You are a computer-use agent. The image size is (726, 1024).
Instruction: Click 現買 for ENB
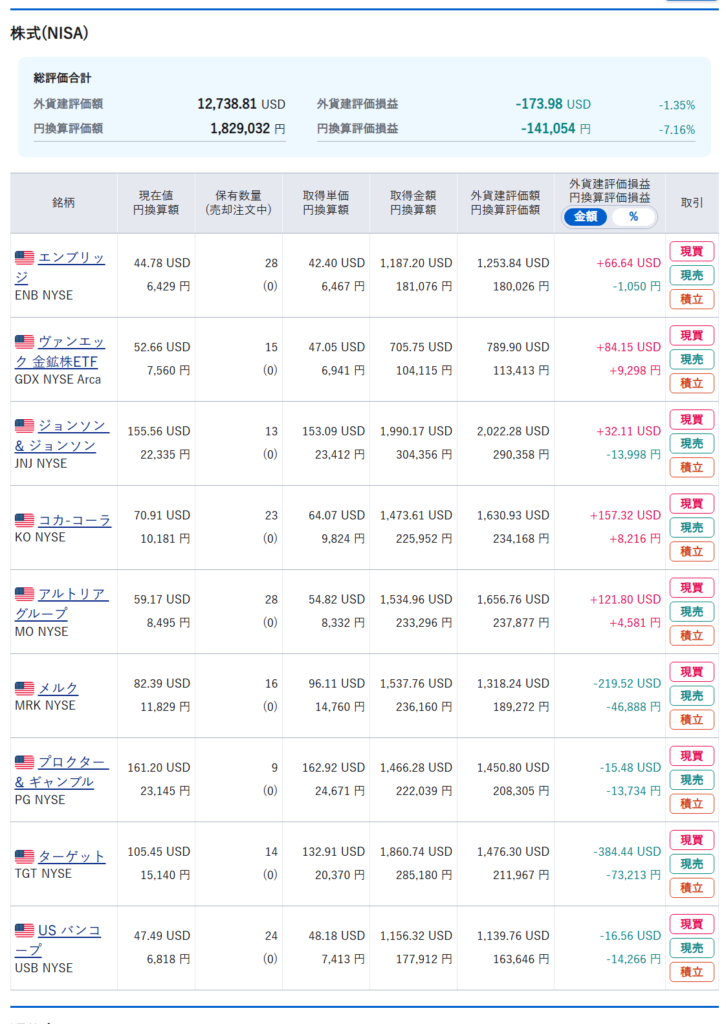(691, 251)
